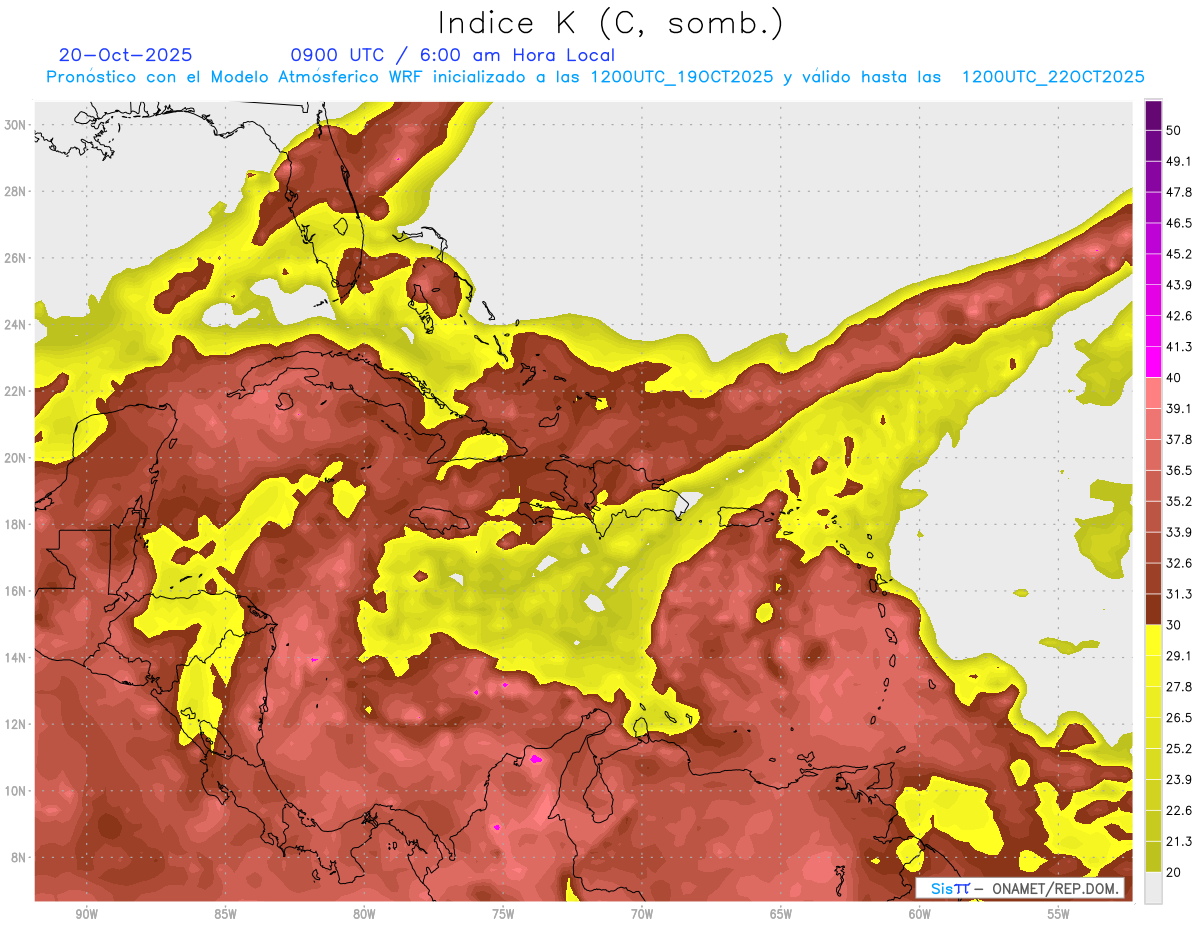Click the "26N" latitude label

[x=16, y=258]
